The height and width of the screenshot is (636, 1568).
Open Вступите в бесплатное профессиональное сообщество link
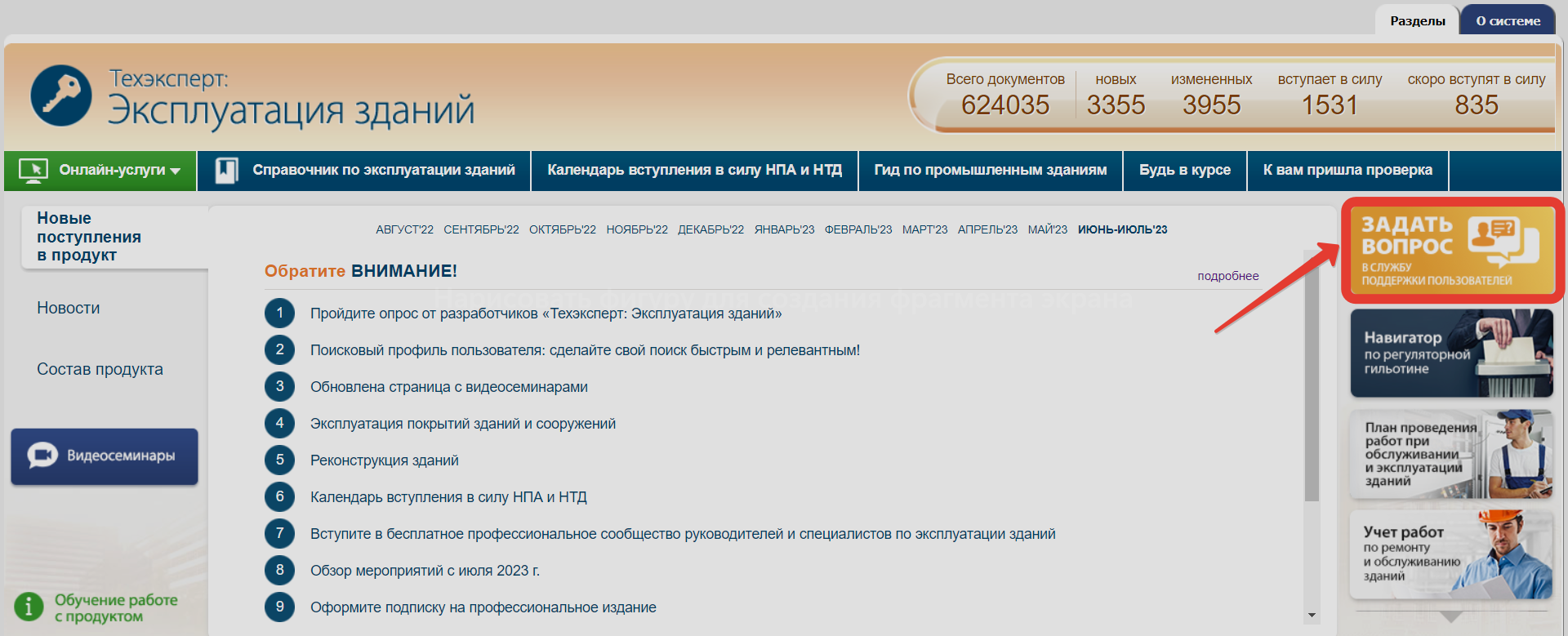tap(683, 534)
